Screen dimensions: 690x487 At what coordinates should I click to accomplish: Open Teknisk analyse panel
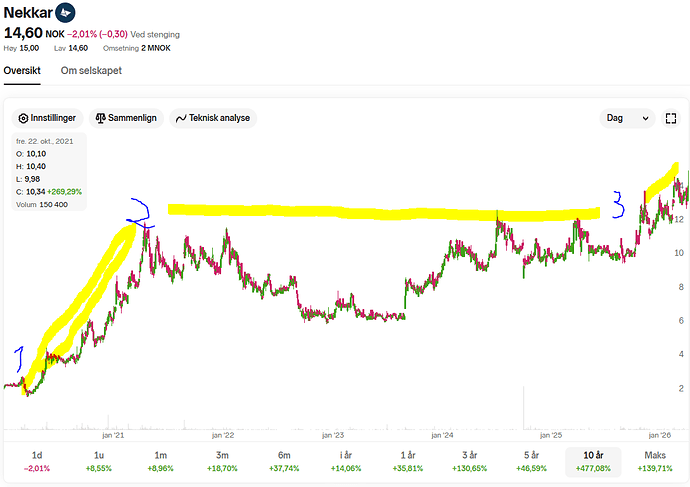213,118
